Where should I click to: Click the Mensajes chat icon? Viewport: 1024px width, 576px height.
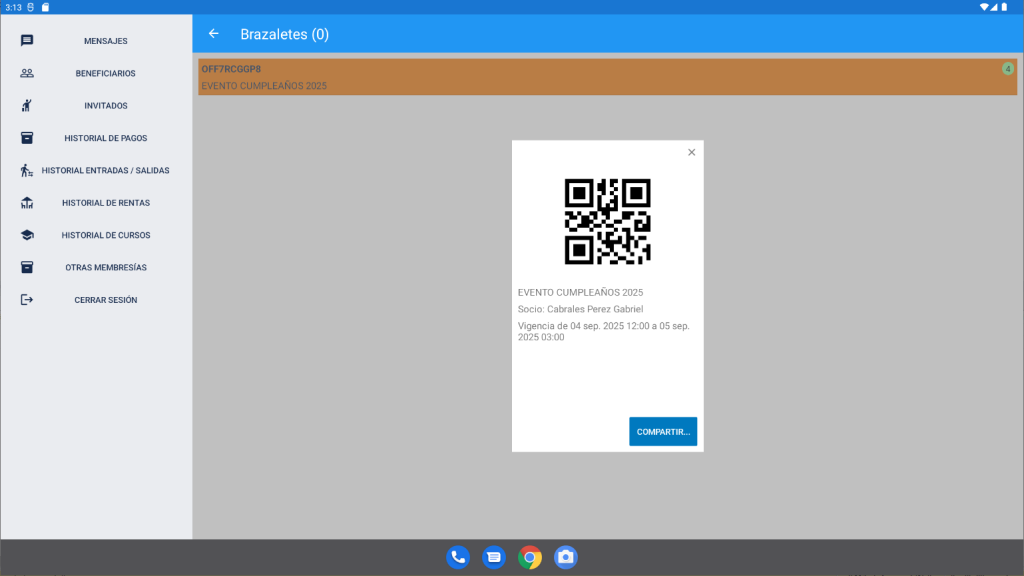pos(27,41)
